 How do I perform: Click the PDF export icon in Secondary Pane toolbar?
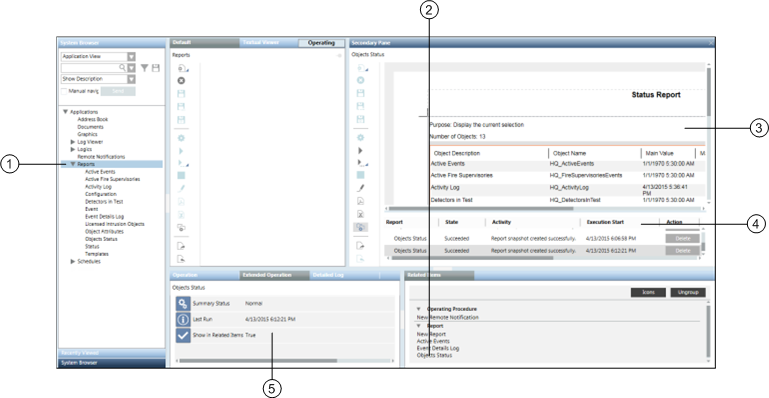[x=361, y=201]
